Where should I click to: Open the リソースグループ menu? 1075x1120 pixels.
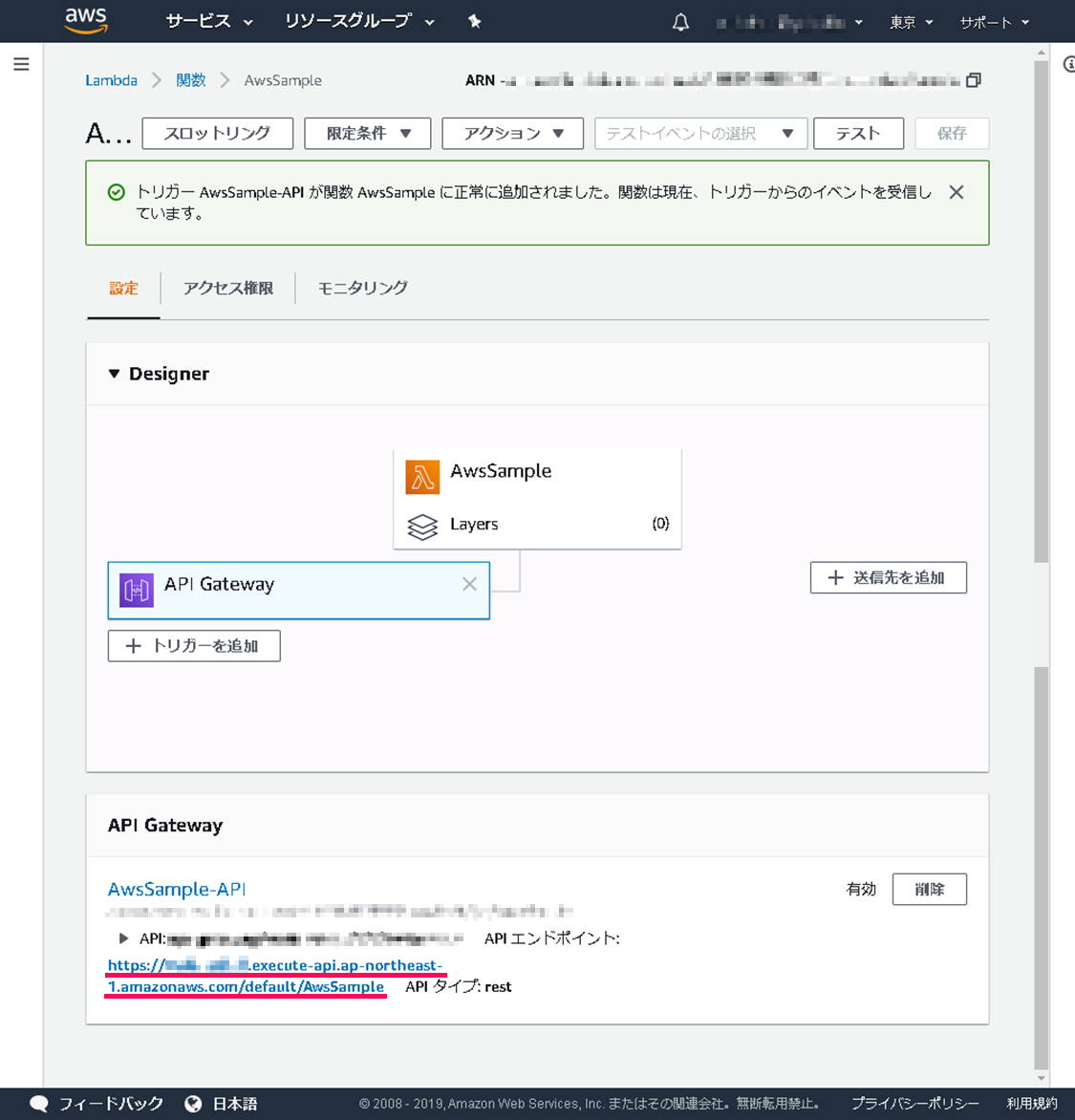point(359,21)
